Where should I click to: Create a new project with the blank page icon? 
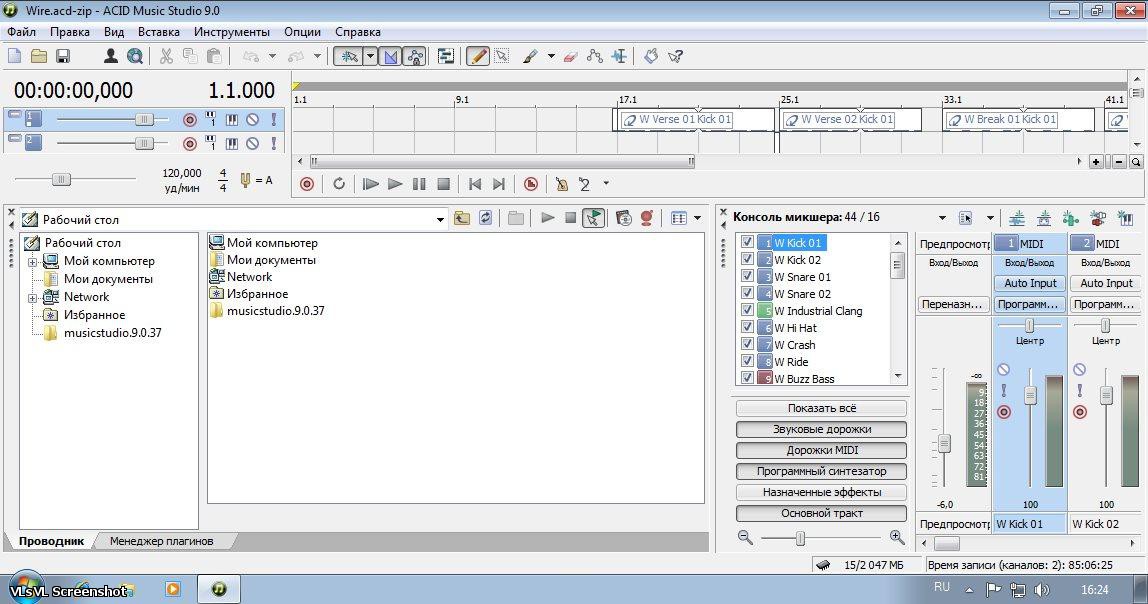point(15,56)
